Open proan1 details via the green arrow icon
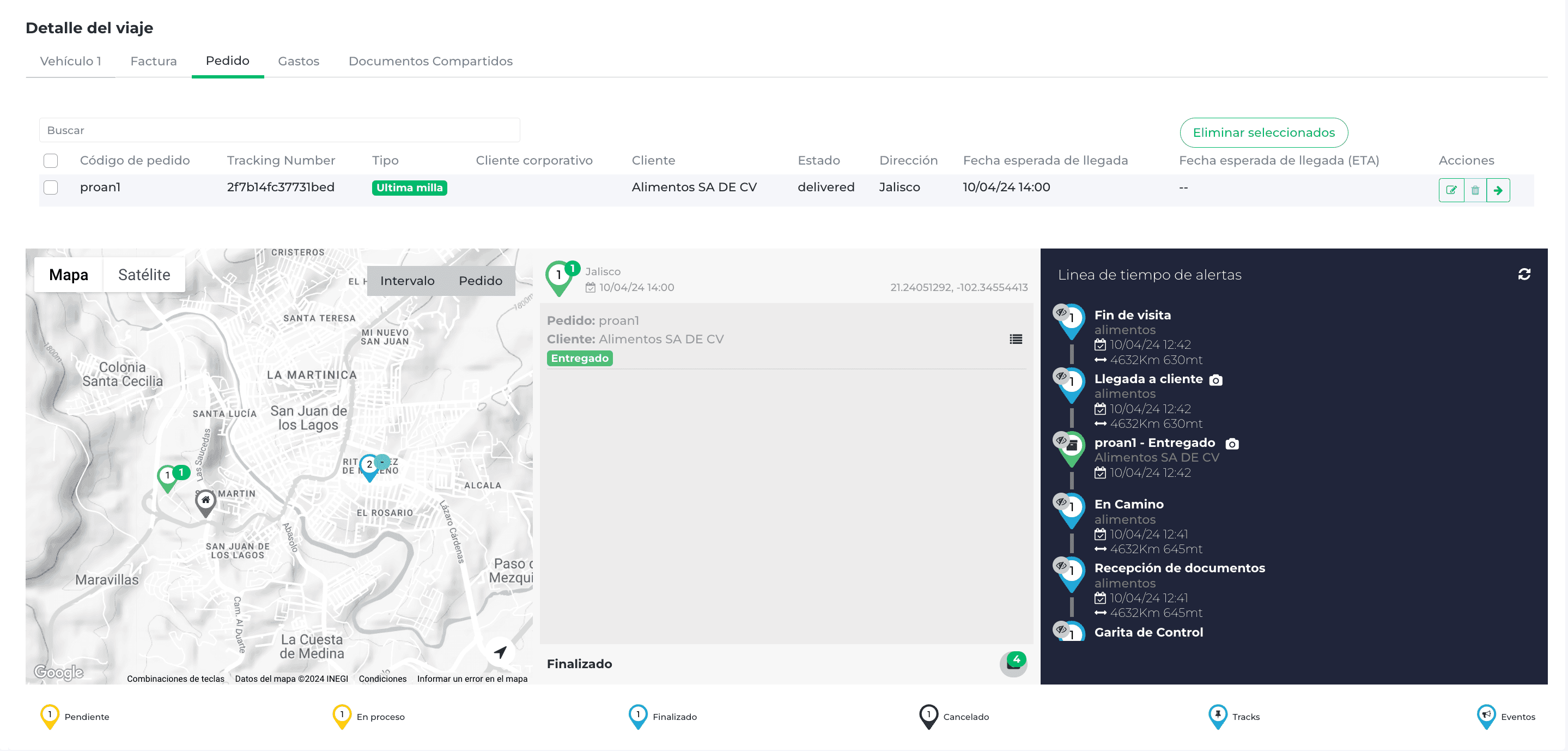 (1499, 190)
